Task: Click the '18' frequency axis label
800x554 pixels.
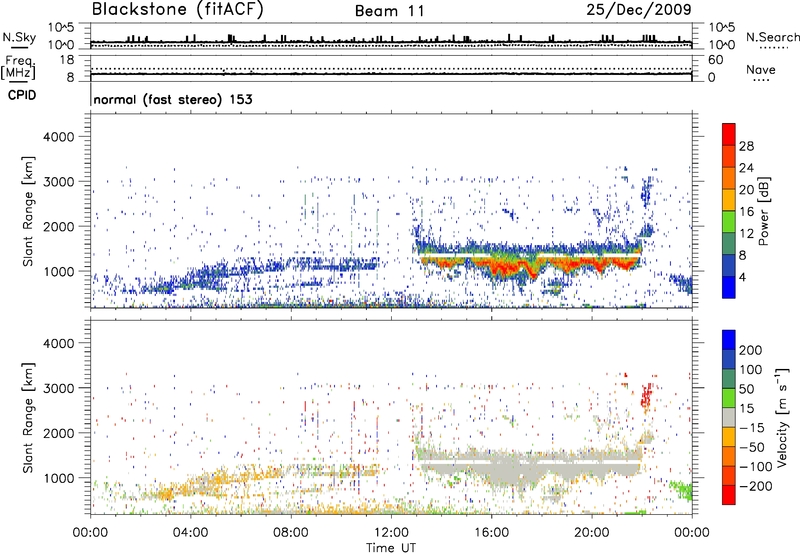Action: pos(67,60)
